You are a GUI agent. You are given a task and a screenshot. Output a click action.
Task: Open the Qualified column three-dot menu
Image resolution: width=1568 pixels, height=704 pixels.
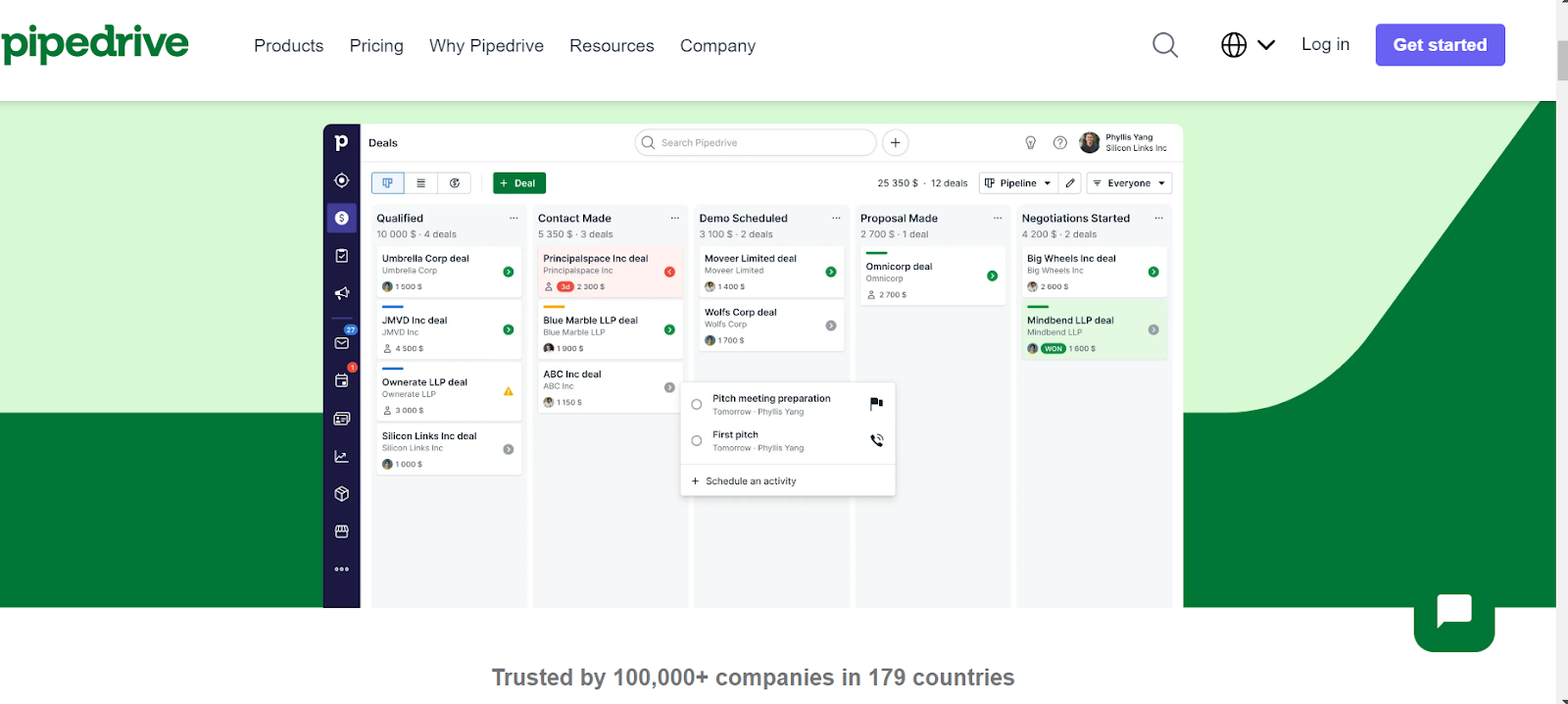pyautogui.click(x=514, y=219)
